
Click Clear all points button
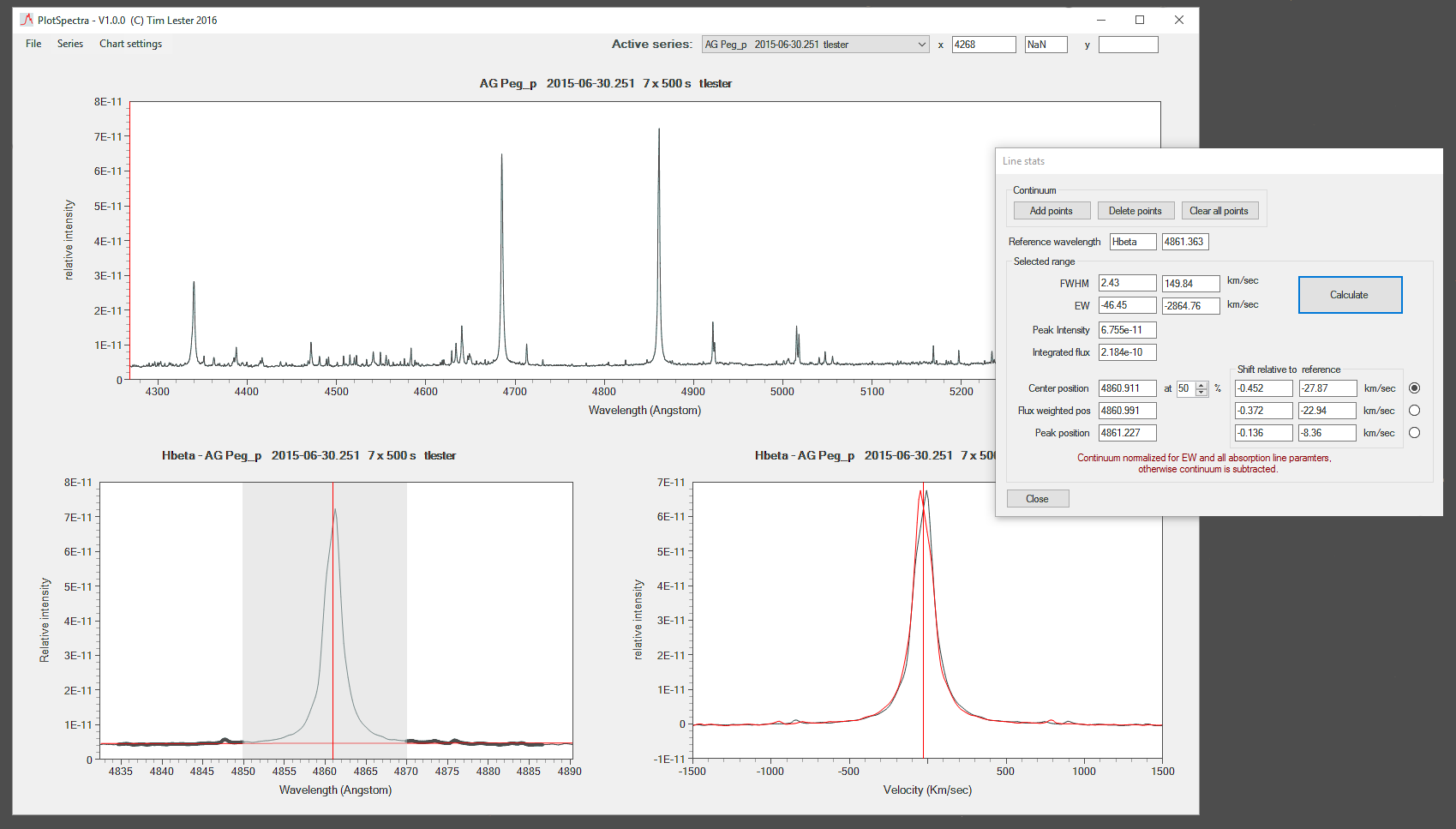[x=1219, y=211]
